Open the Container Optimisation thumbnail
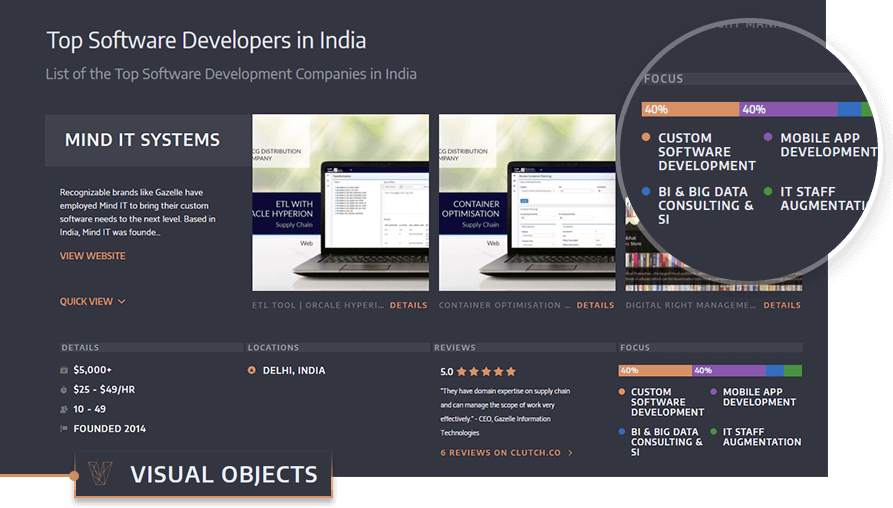 point(527,203)
